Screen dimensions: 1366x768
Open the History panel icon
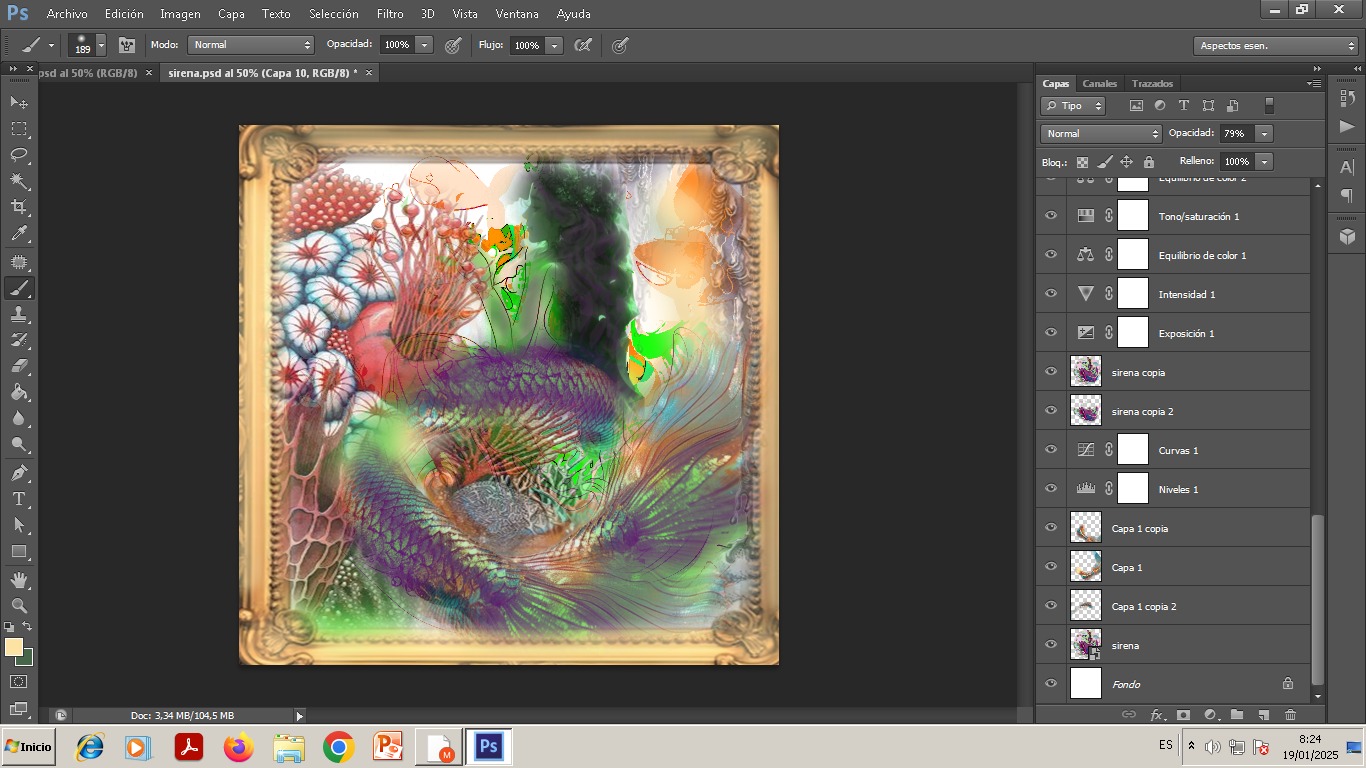tap(1347, 98)
